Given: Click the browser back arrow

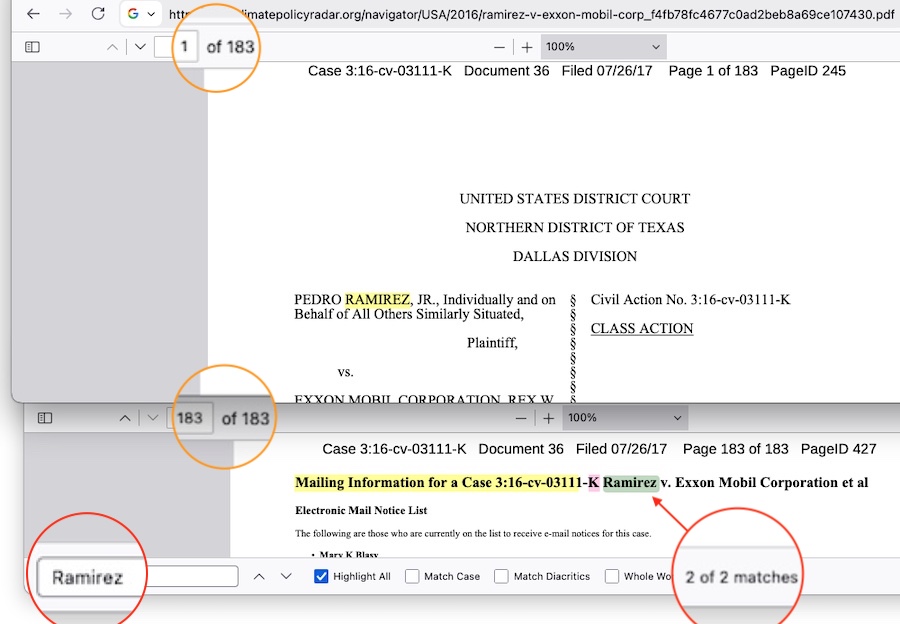Looking at the screenshot, I should click(33, 14).
